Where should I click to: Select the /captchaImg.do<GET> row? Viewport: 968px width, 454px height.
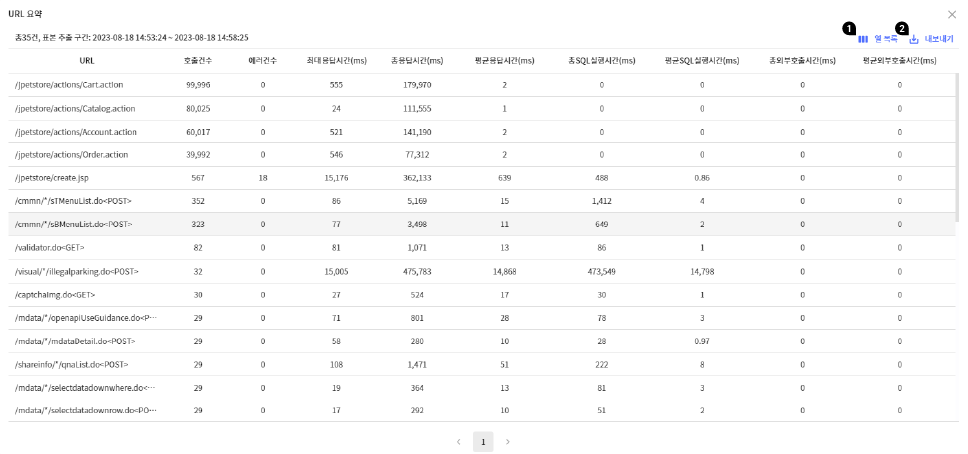tap(55, 294)
